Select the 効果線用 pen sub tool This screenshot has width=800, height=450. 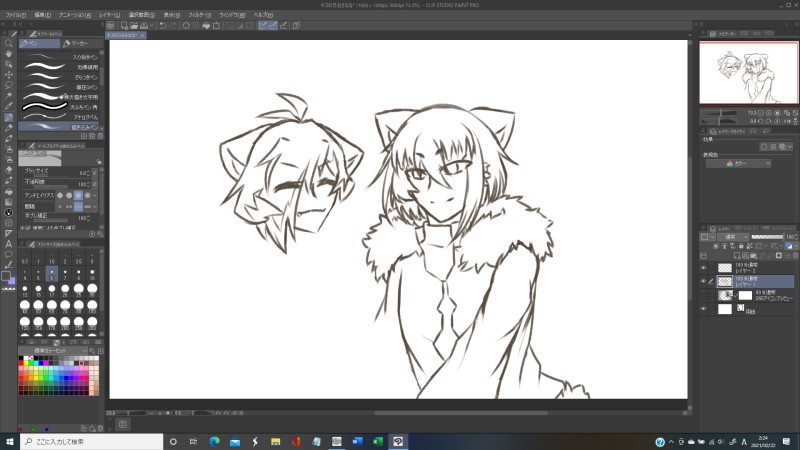click(60, 67)
